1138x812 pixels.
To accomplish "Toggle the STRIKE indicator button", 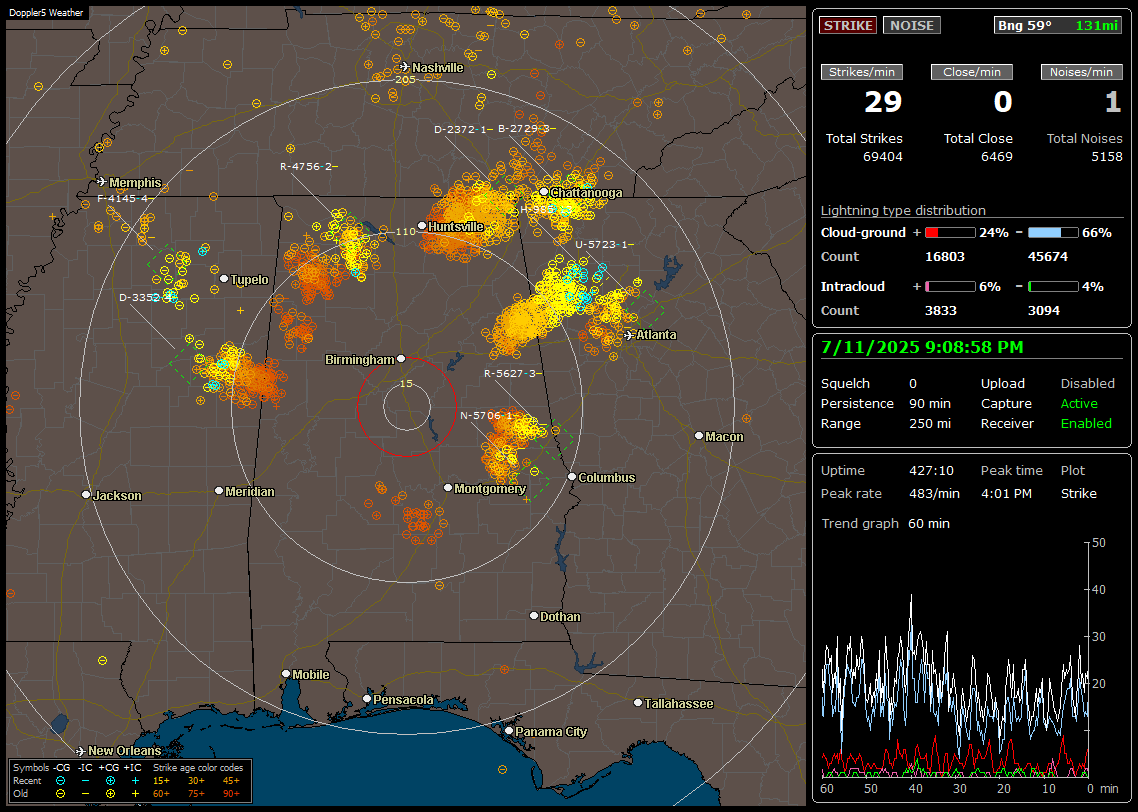I will tap(848, 25).
